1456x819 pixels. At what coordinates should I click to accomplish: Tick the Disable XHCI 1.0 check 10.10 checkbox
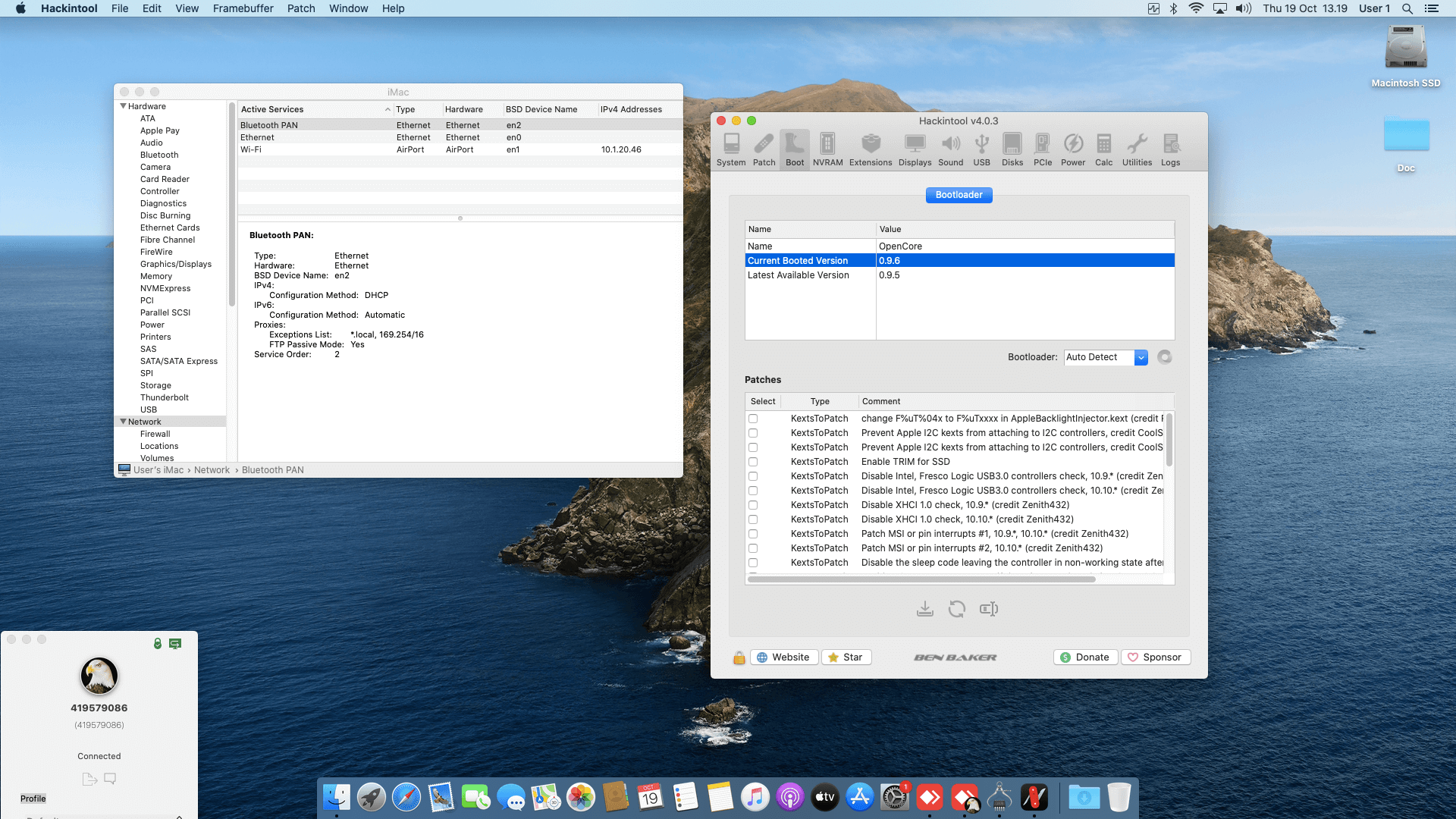click(x=753, y=519)
